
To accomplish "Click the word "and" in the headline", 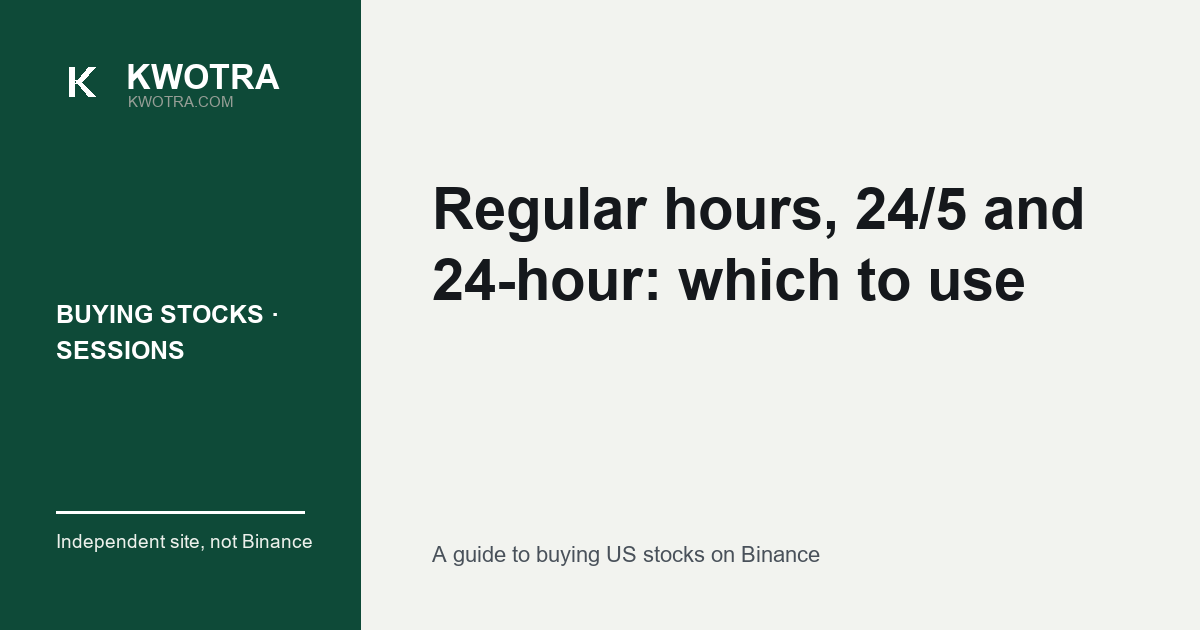I will coord(1034,210).
